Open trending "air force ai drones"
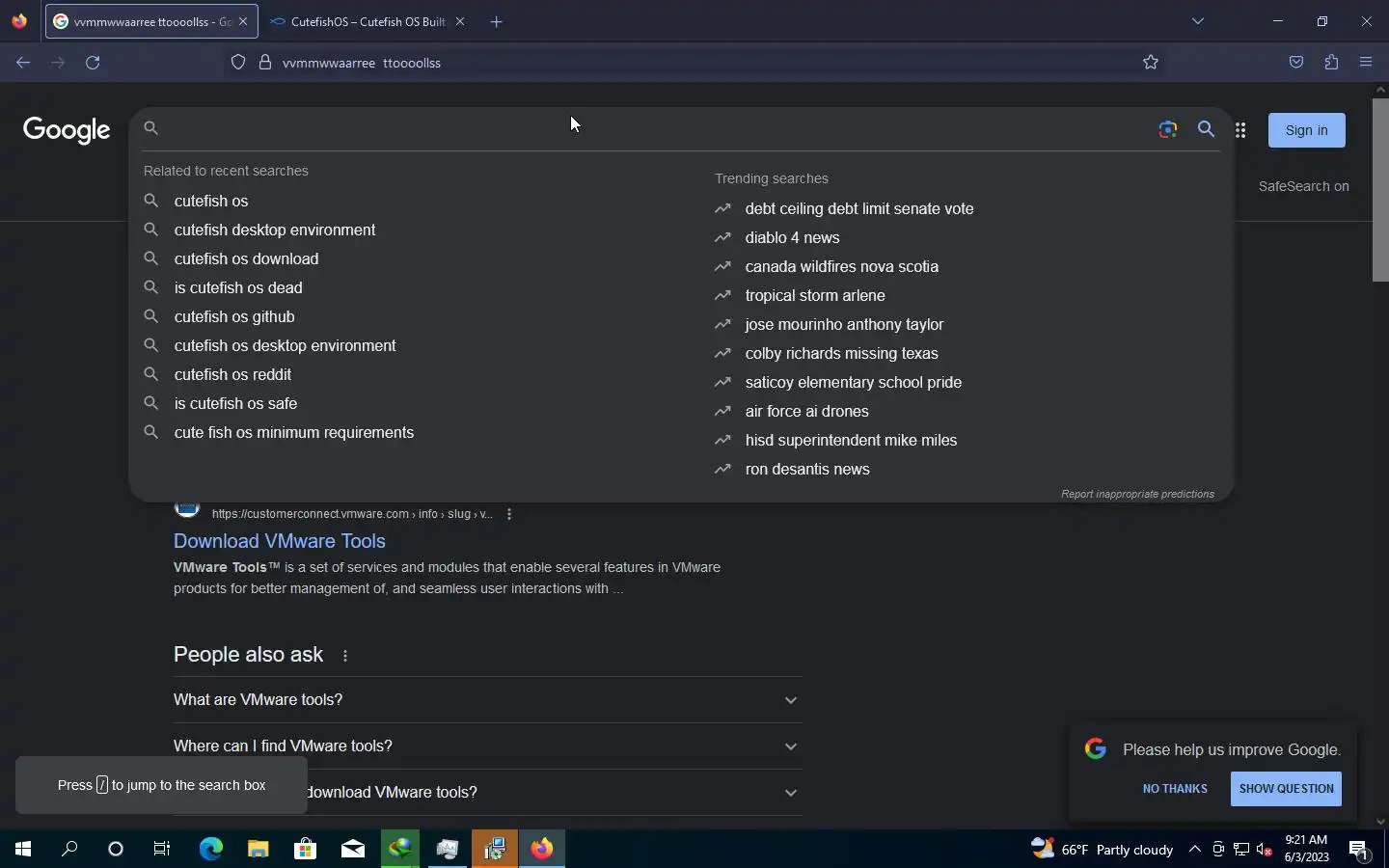This screenshot has height=868, width=1389. click(806, 411)
